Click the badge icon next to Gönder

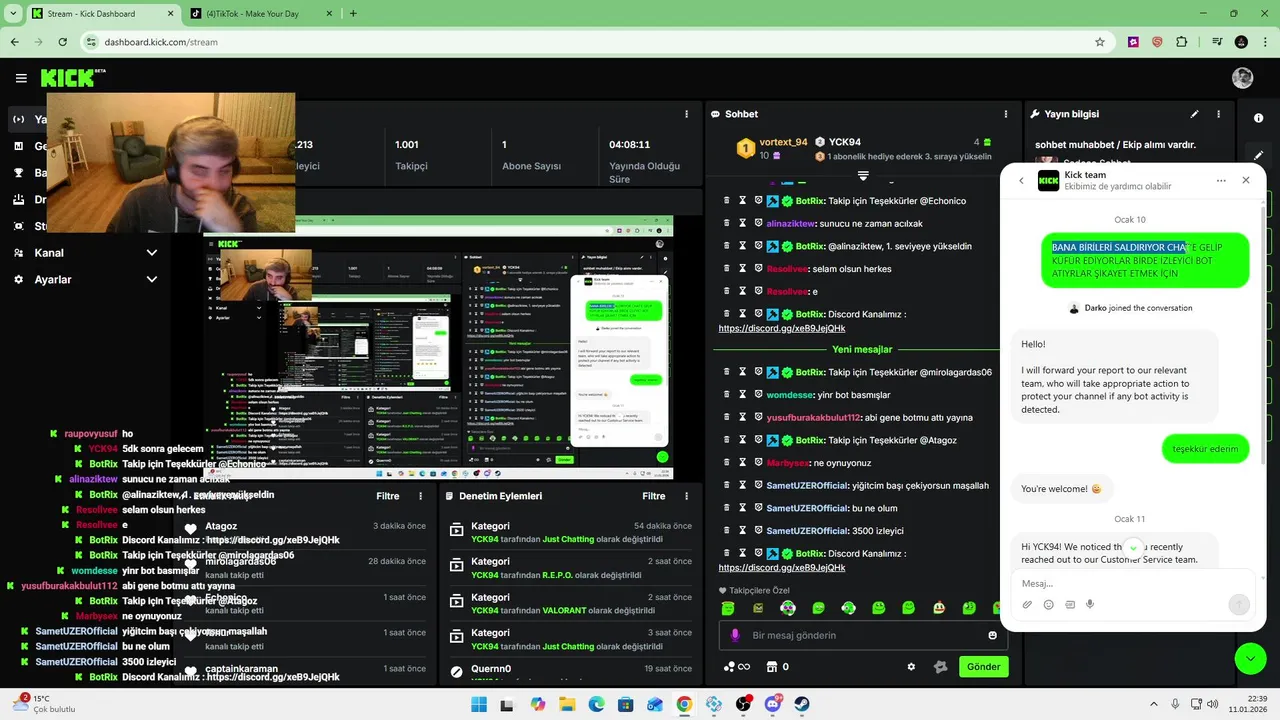point(940,667)
